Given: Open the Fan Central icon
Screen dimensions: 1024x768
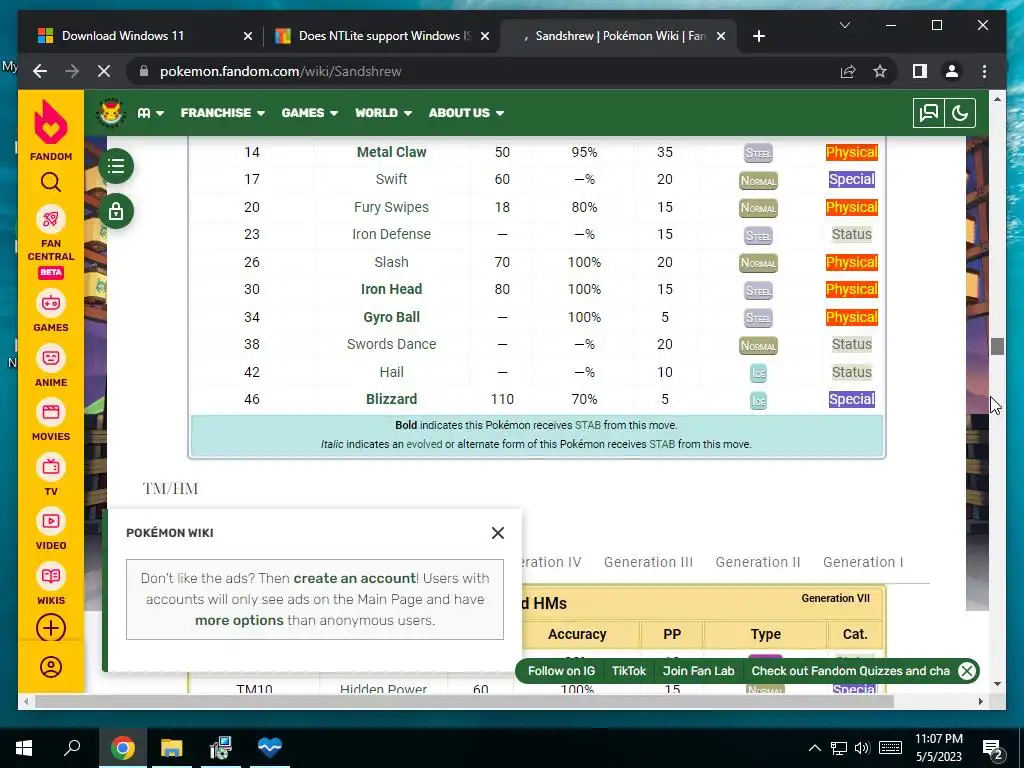Looking at the screenshot, I should [x=50, y=219].
